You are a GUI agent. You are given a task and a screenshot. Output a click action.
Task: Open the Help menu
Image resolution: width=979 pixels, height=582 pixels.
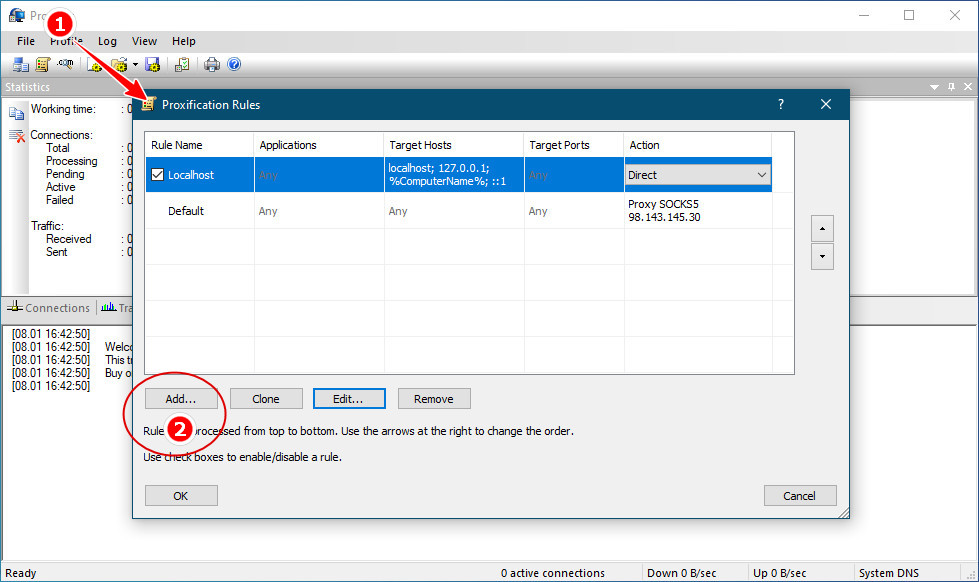point(184,41)
